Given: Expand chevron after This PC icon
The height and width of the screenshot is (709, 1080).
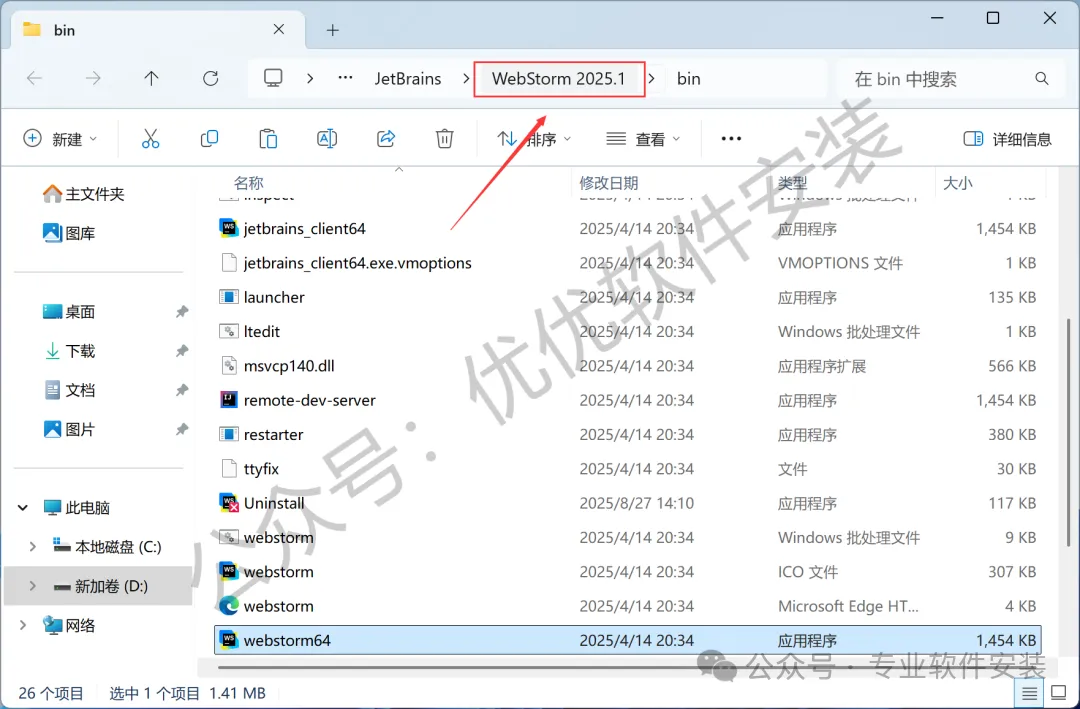Looking at the screenshot, I should pos(310,79).
